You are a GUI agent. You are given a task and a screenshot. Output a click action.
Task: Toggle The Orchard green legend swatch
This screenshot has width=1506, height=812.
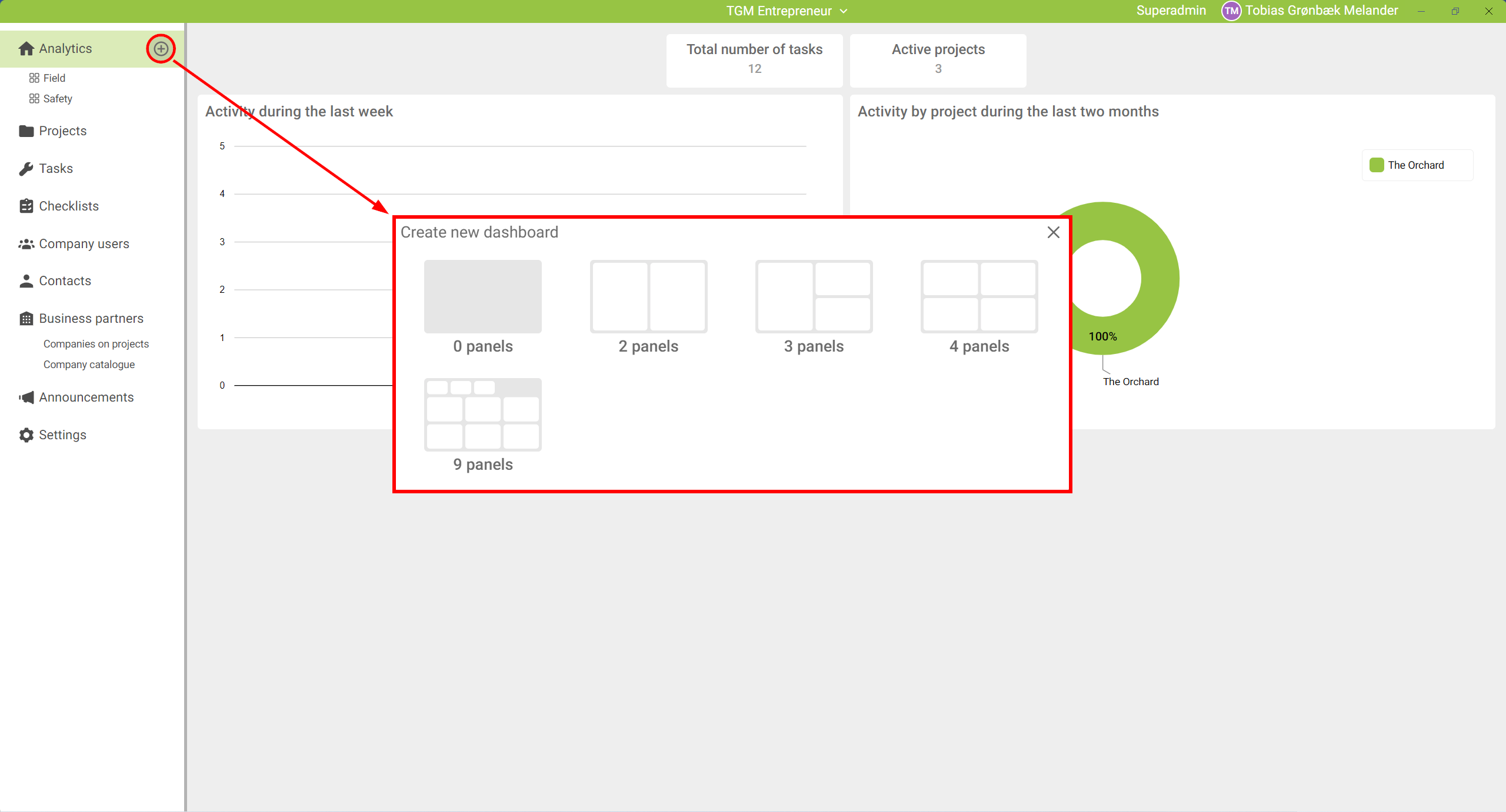tap(1377, 165)
